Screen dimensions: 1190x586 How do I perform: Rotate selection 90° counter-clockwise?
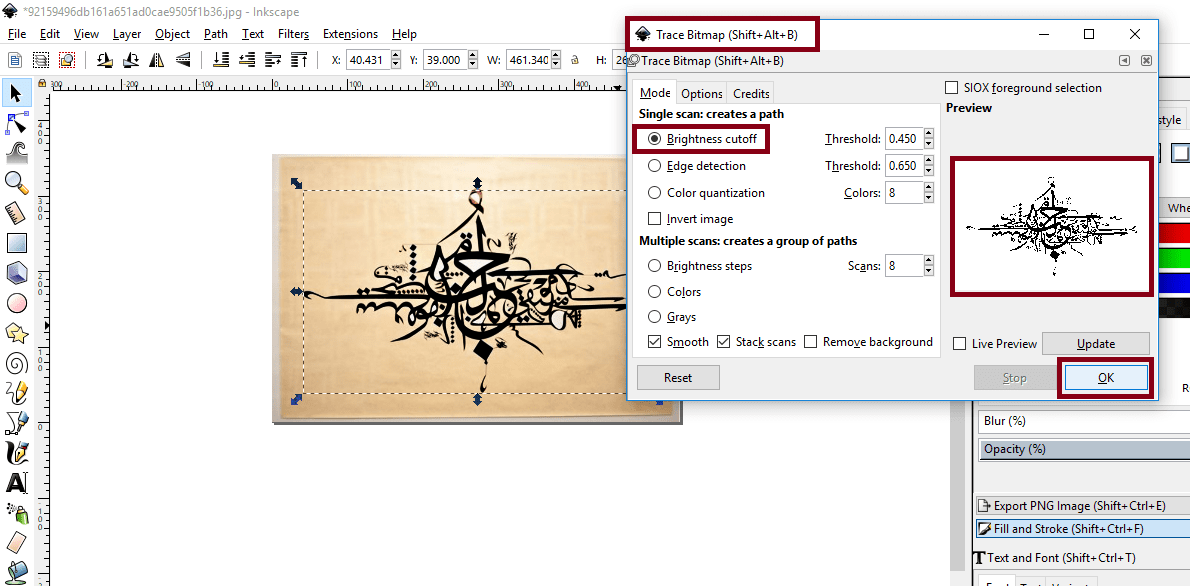(x=105, y=59)
